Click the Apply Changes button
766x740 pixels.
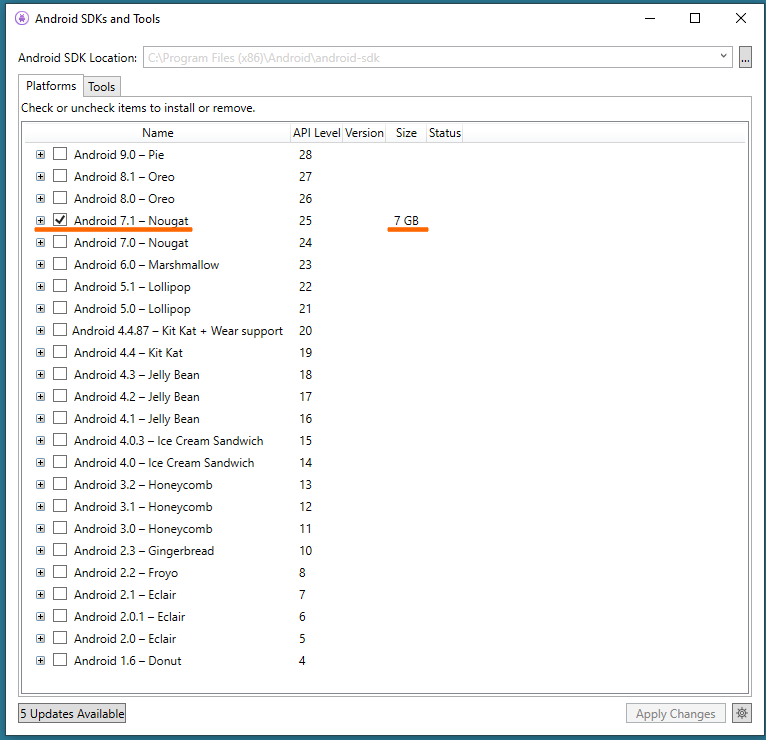point(676,713)
